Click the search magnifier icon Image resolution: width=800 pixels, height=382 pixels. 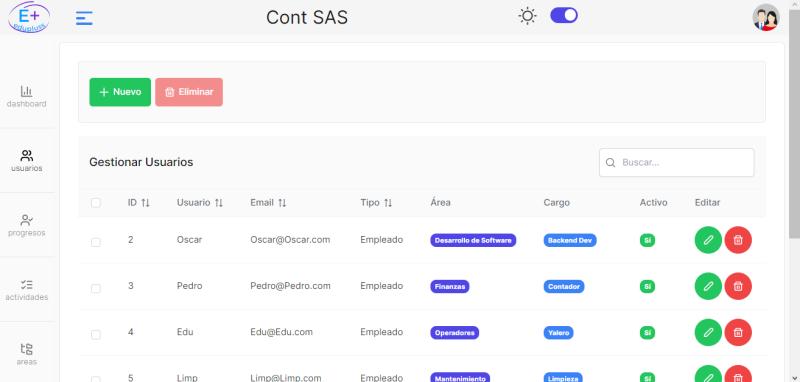tap(610, 163)
